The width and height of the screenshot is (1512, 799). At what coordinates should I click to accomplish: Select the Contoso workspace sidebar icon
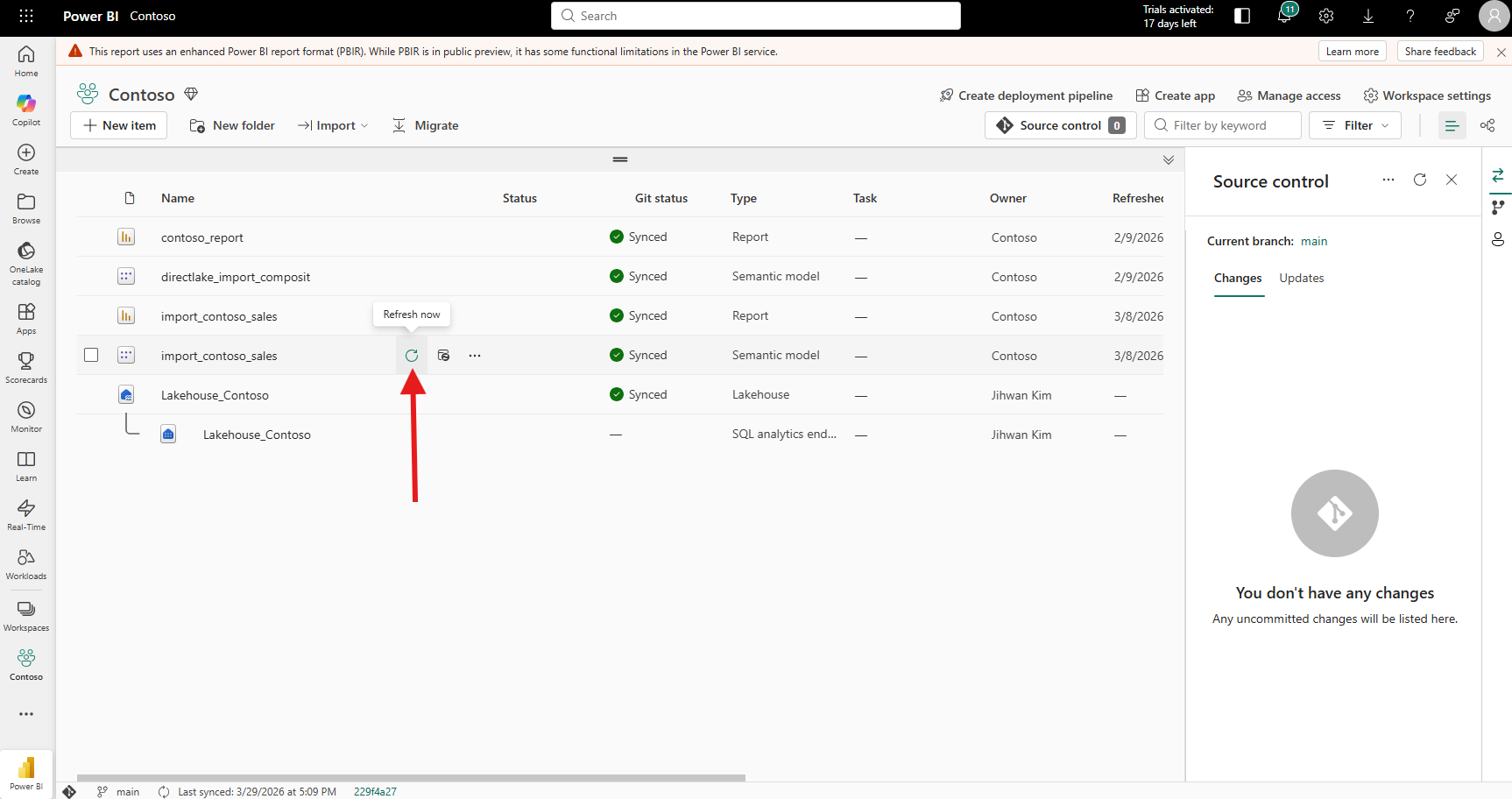(x=26, y=665)
